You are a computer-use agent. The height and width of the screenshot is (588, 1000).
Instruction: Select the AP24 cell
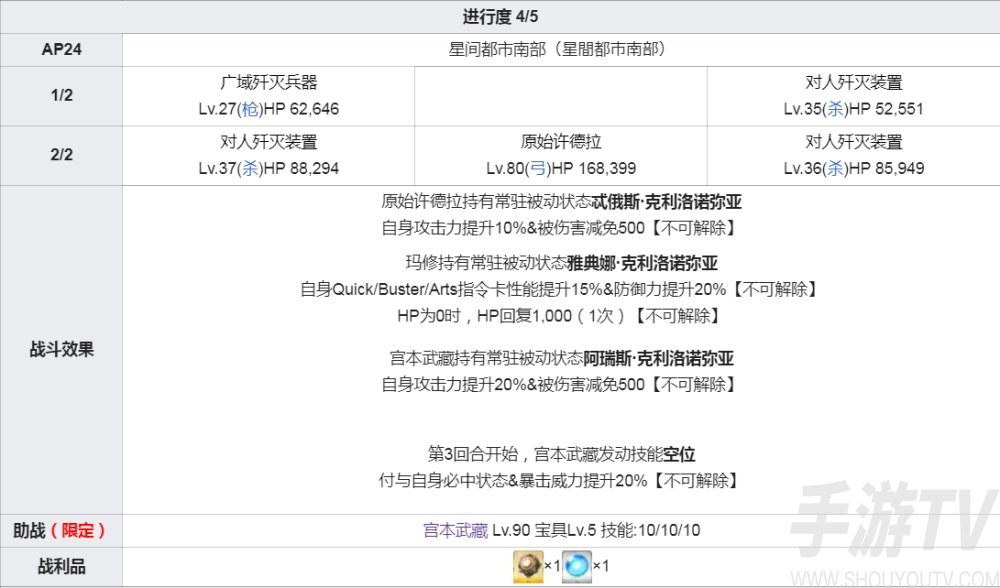[61, 50]
